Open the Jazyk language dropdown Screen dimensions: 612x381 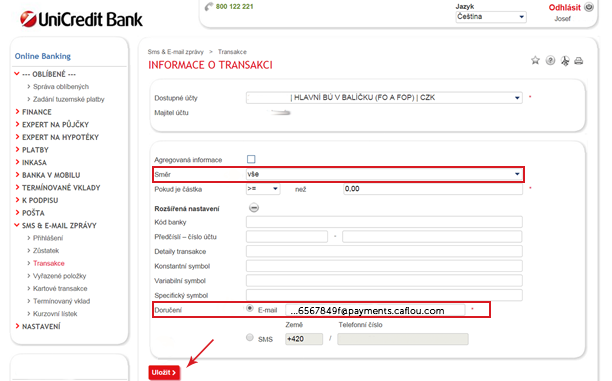click(491, 17)
